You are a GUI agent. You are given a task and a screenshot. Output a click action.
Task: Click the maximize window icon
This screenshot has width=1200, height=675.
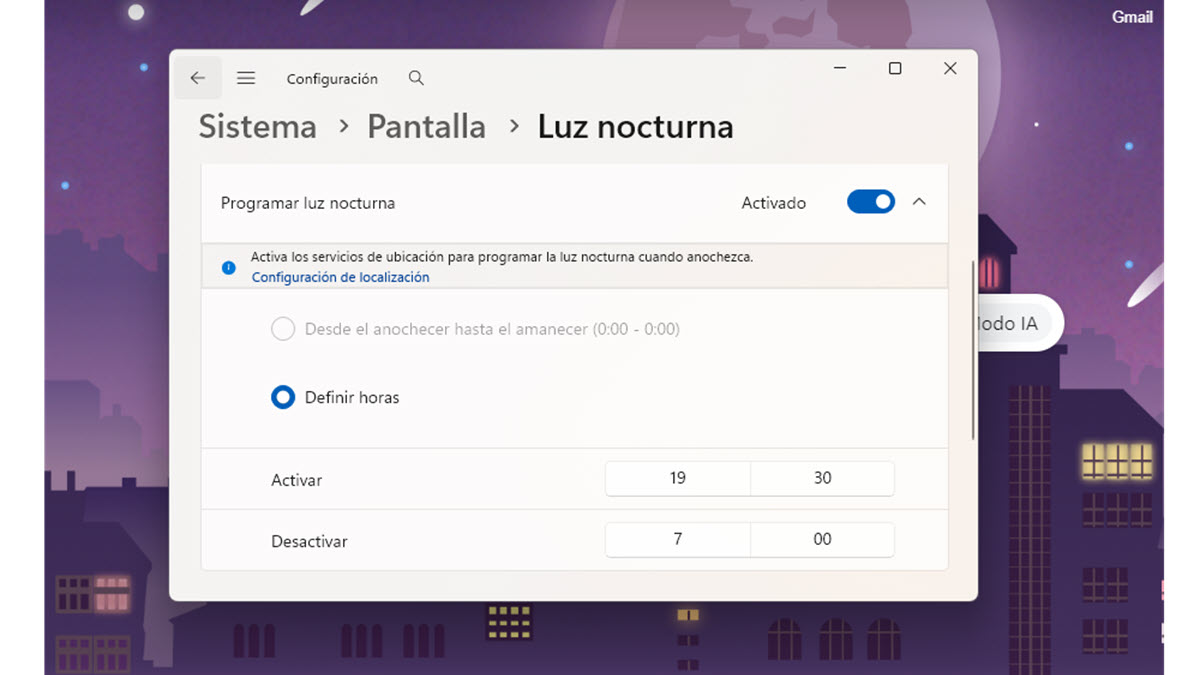point(894,68)
